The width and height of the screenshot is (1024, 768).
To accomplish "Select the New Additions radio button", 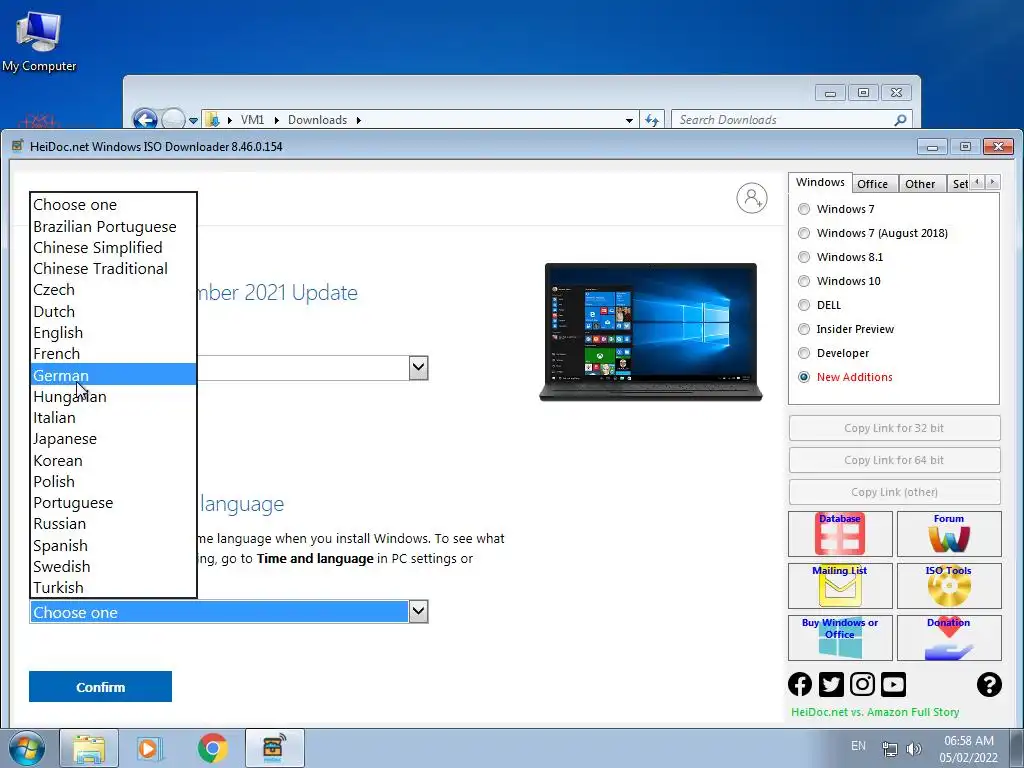I will click(x=804, y=377).
